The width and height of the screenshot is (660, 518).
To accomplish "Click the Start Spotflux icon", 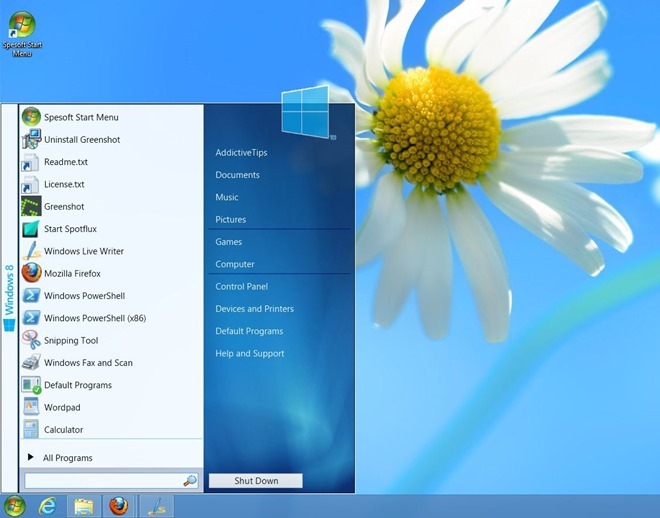I will (x=31, y=229).
